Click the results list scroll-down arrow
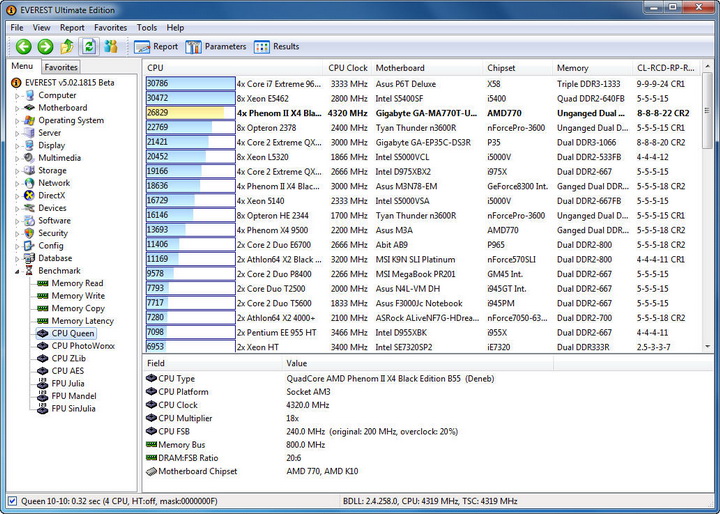Screen dimensions: 720x514 click(707, 347)
